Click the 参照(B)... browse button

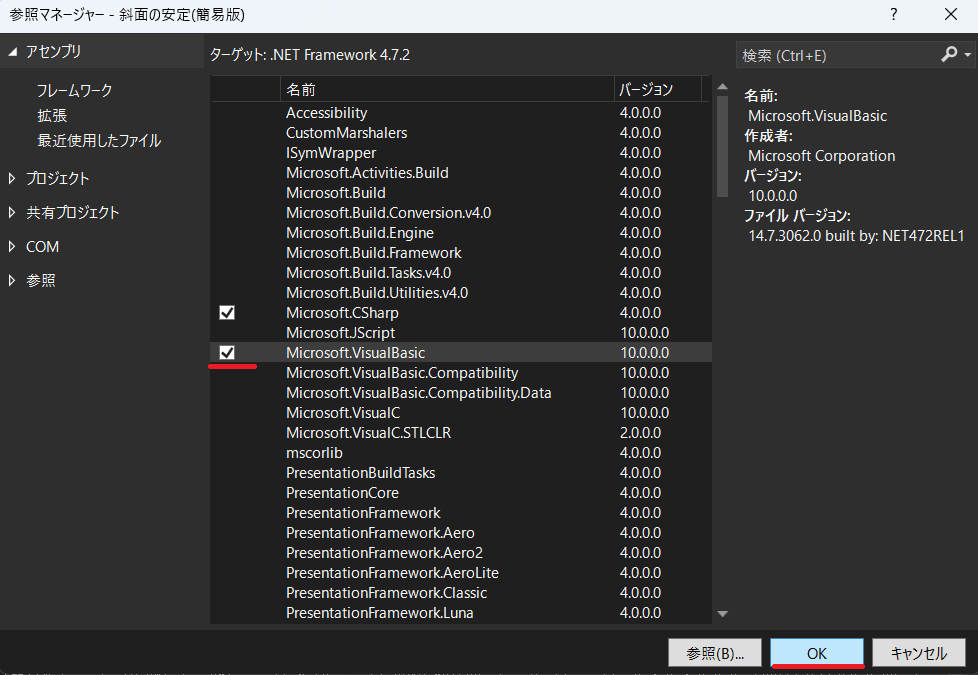(x=715, y=653)
